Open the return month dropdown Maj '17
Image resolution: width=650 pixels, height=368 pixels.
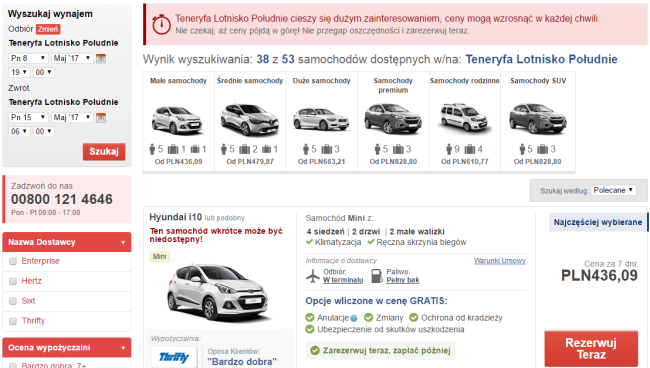[72, 118]
